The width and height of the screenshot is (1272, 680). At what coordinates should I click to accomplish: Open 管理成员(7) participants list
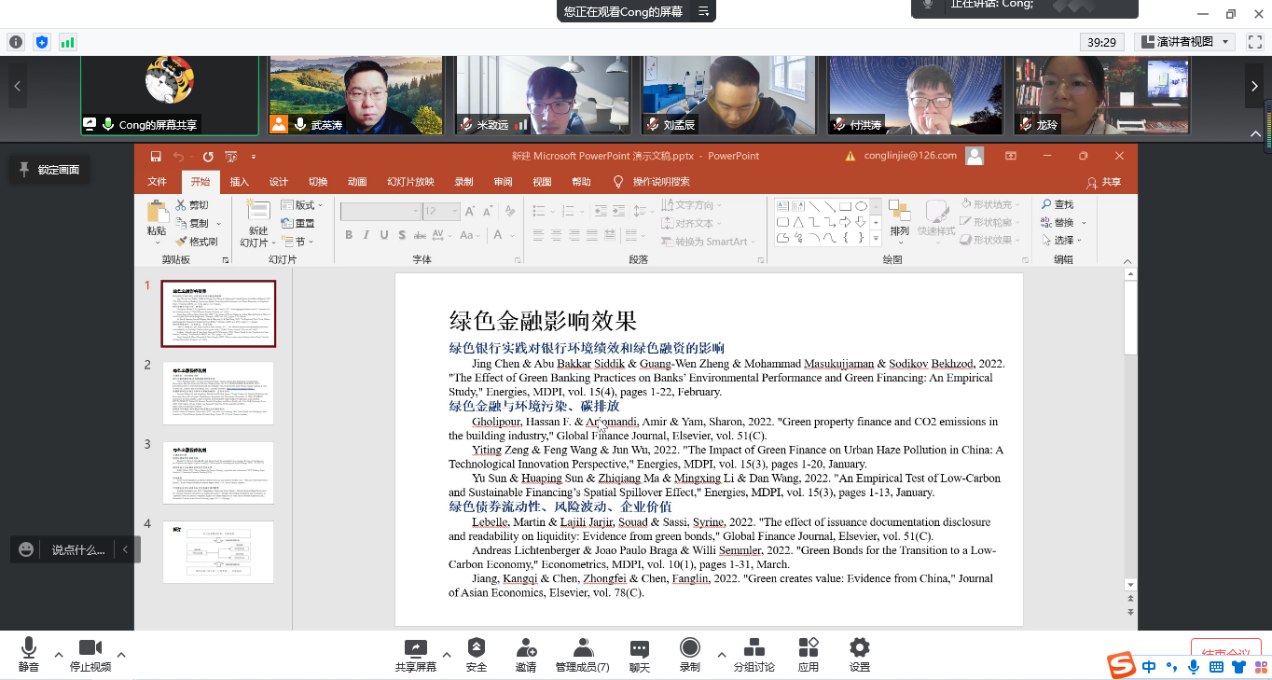pos(582,654)
